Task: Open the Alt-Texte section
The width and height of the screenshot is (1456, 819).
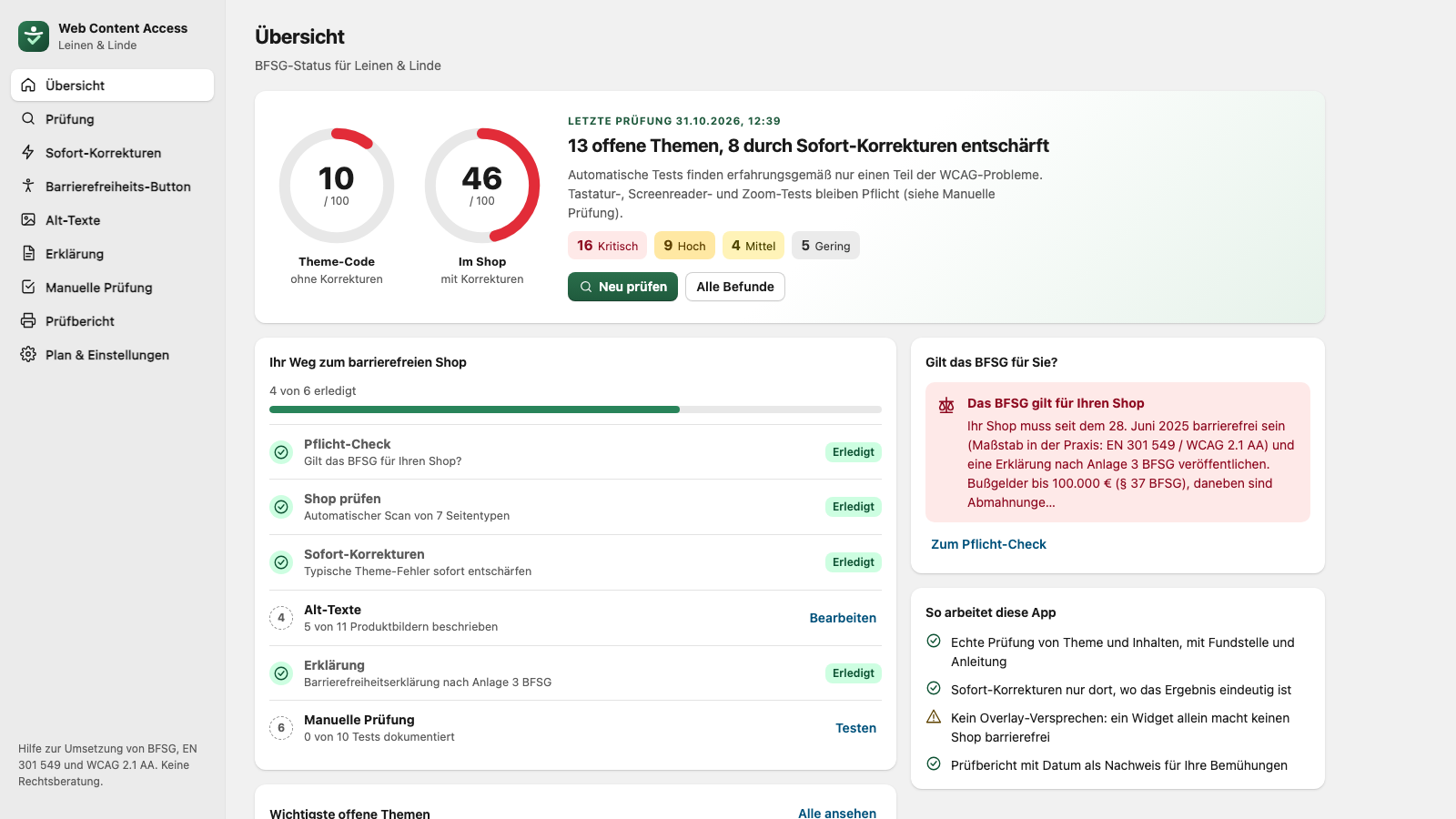Action: pos(112,219)
